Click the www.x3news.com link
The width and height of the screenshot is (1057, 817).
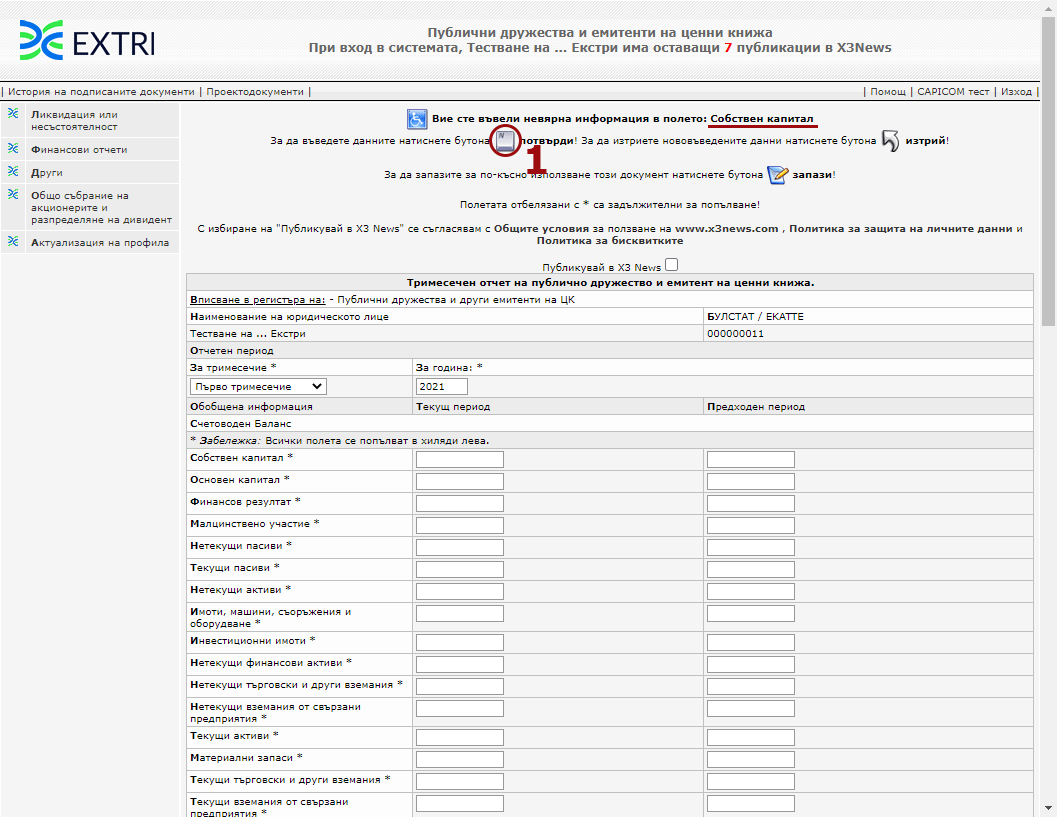(x=727, y=229)
